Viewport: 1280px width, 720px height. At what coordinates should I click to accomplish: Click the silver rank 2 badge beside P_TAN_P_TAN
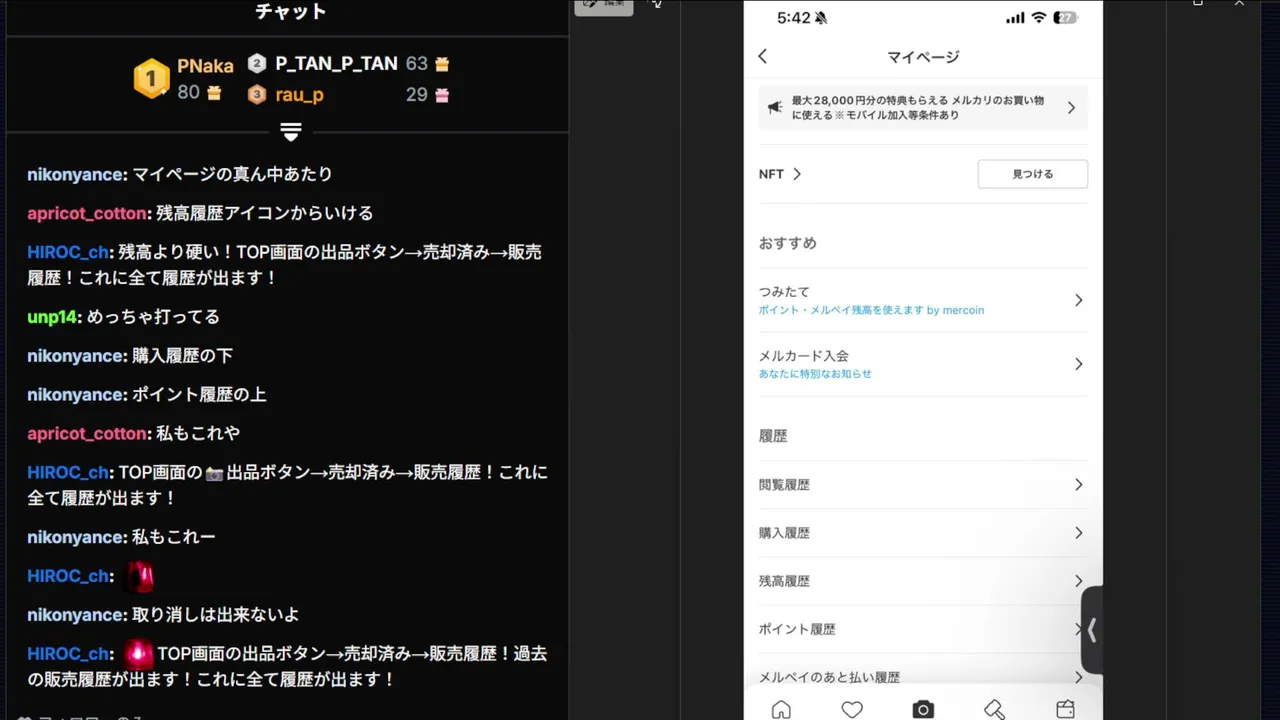[257, 64]
